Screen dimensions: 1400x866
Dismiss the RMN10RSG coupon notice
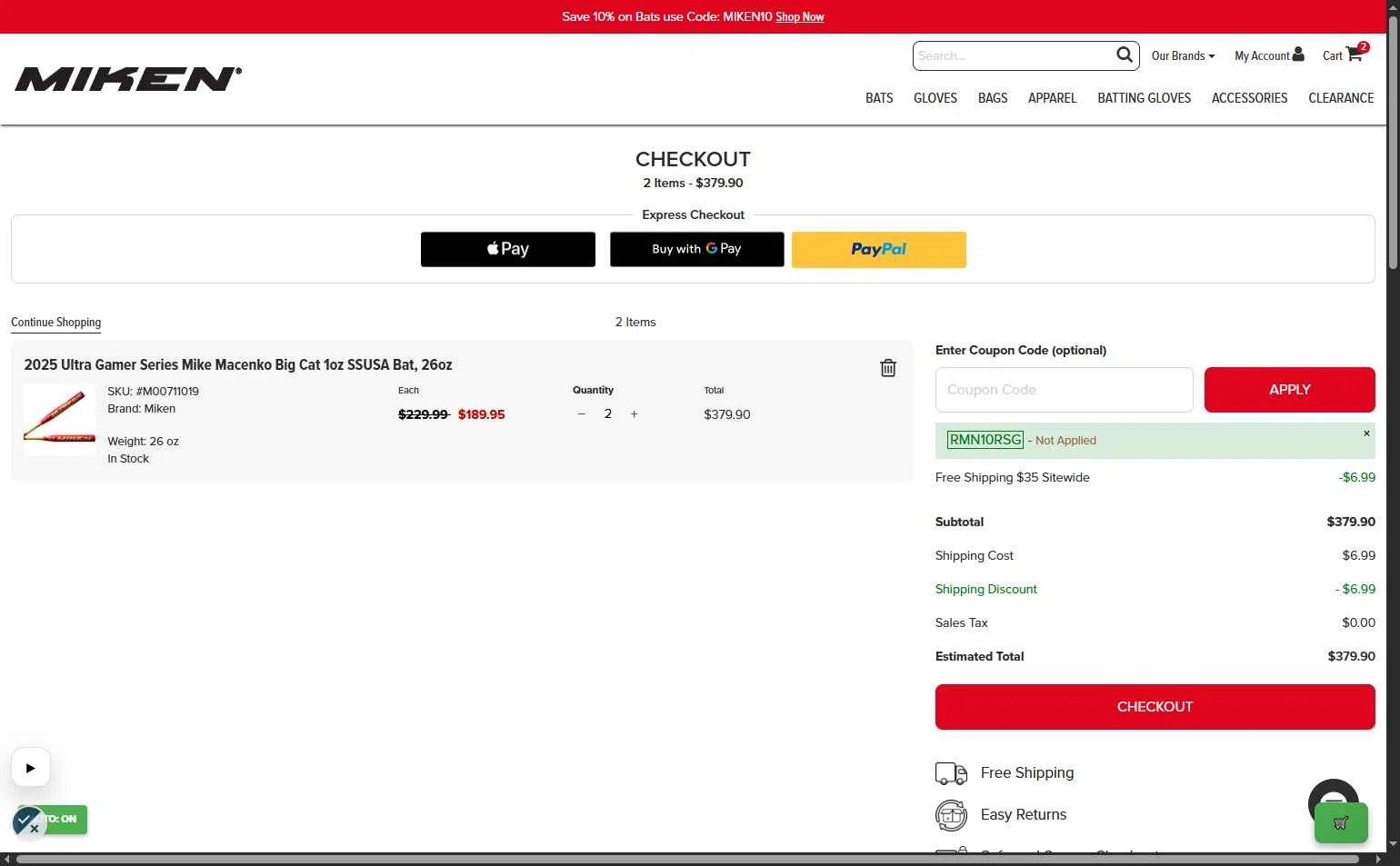click(x=1366, y=433)
